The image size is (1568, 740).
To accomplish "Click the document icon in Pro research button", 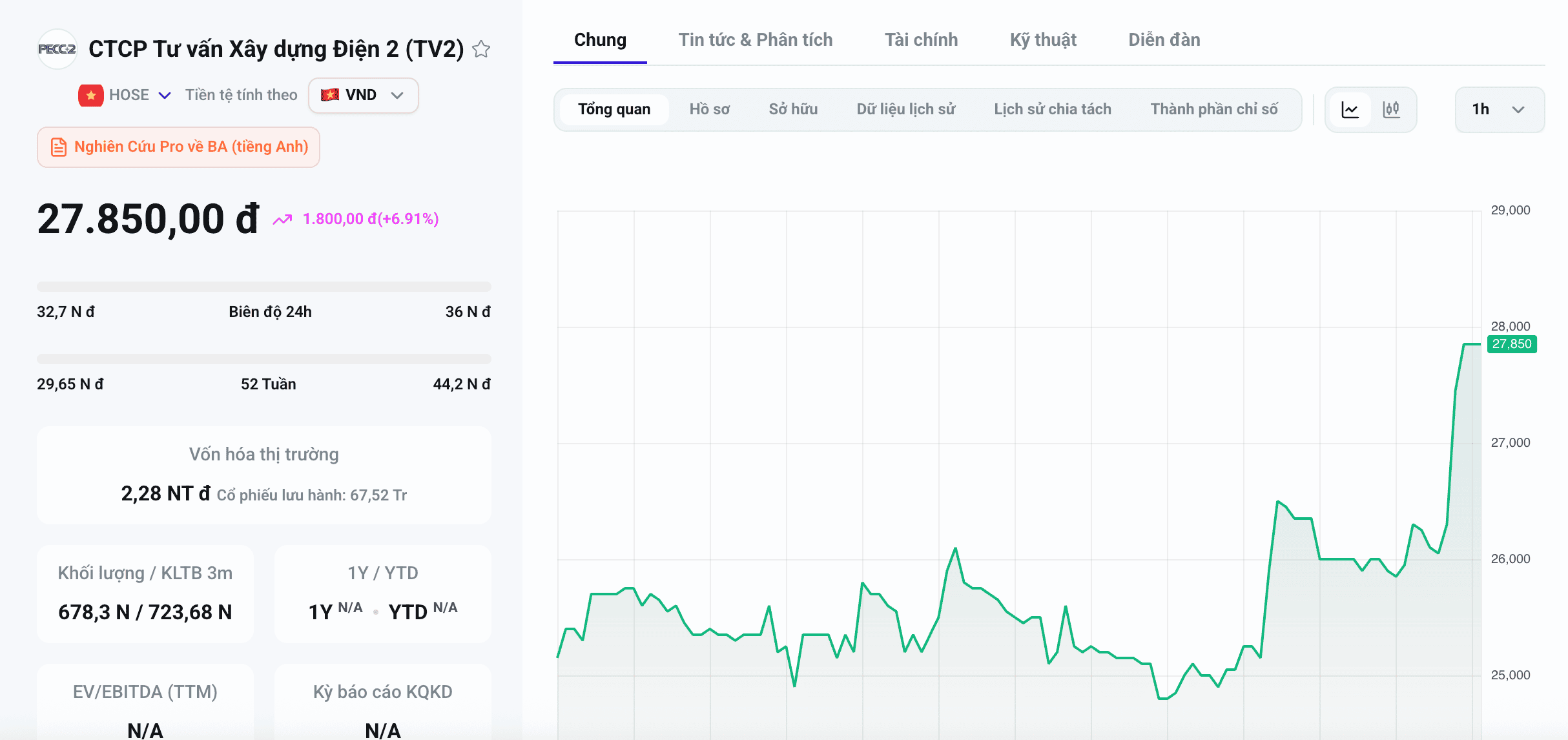I will tap(59, 147).
